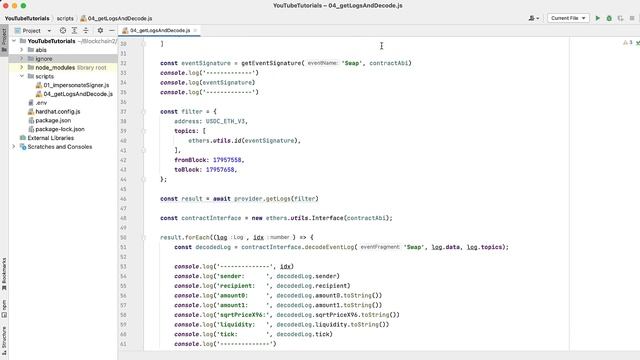Collapse the scripts folder
This screenshot has width=640, height=360.
[22, 76]
